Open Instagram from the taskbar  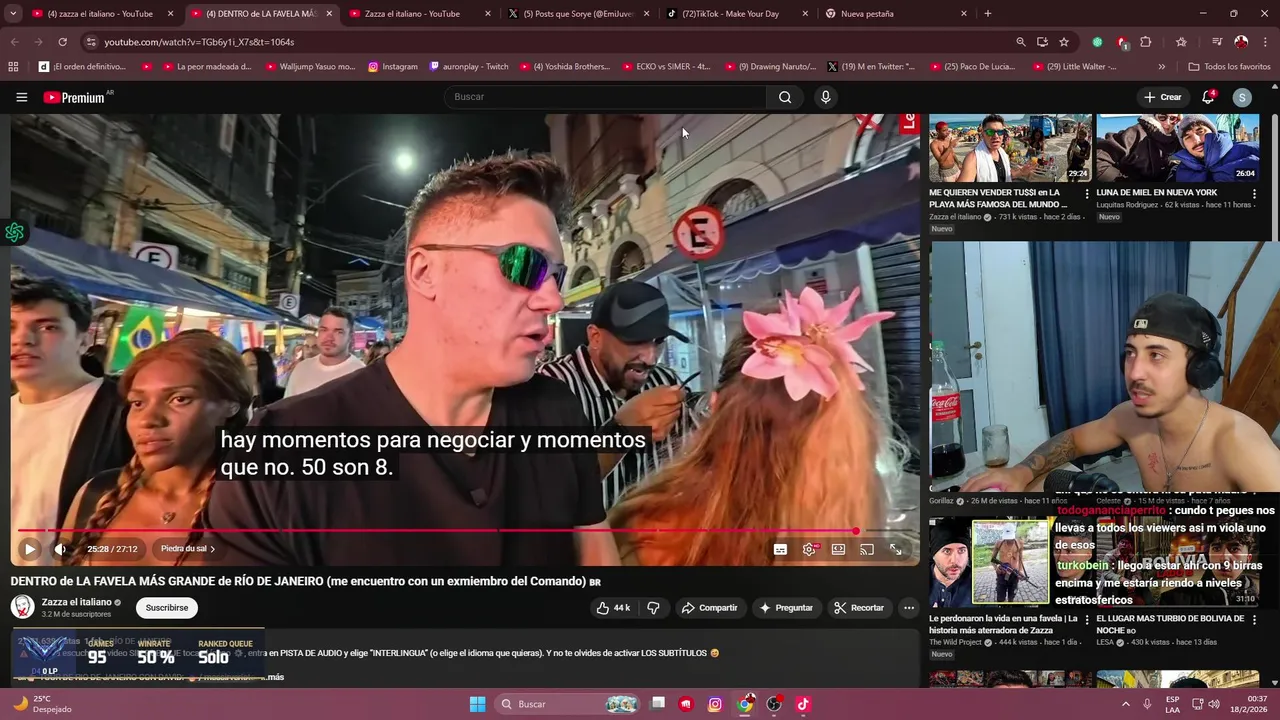715,704
